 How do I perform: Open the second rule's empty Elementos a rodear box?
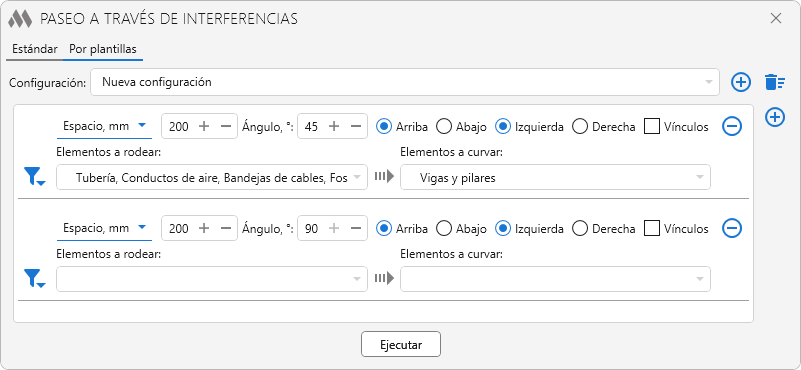tap(212, 279)
